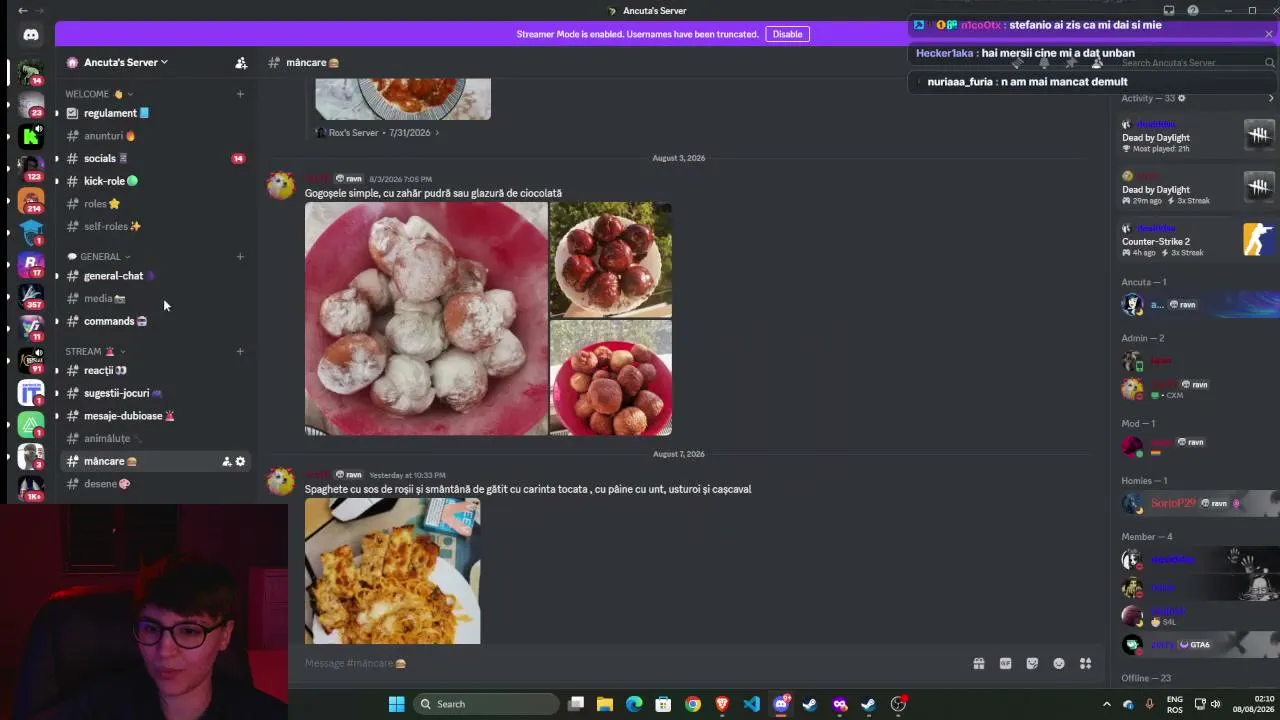Screen dimensions: 1280x720
Task: Open large powdered-sugar gogoși photo
Action: coord(426,319)
